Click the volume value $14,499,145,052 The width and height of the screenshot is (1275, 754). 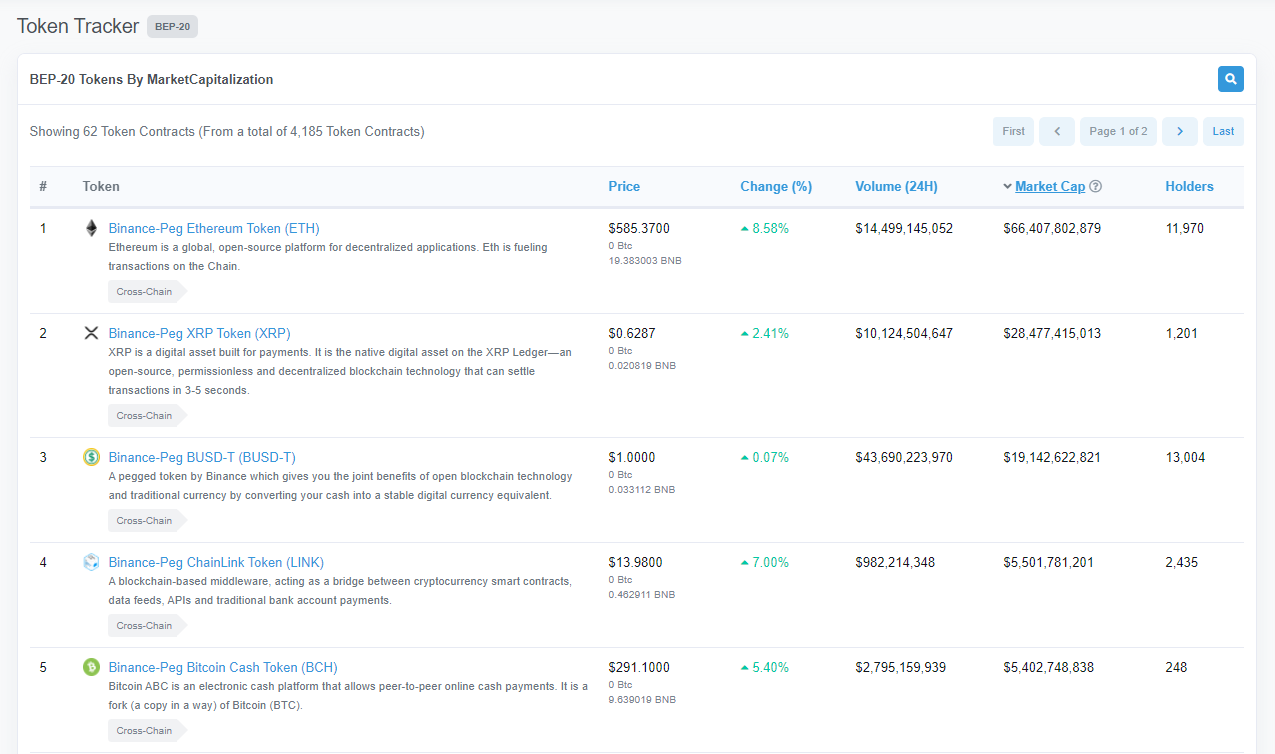[x=904, y=228]
